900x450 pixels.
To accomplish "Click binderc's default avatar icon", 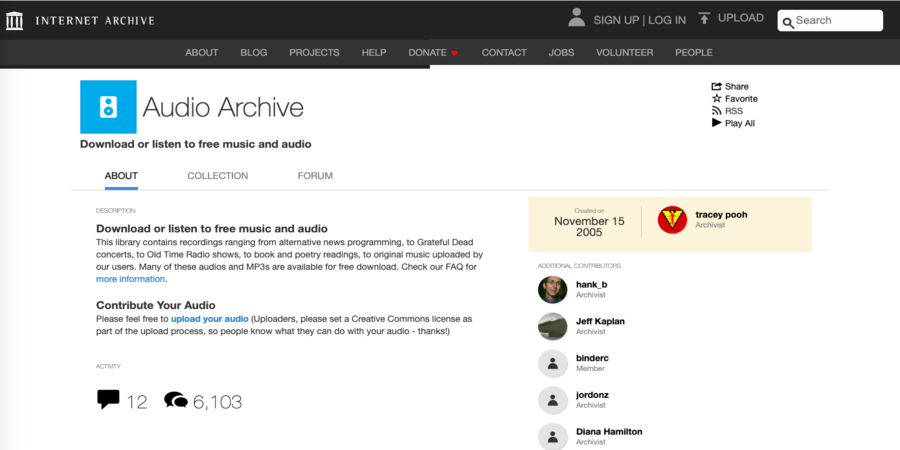I will (553, 363).
